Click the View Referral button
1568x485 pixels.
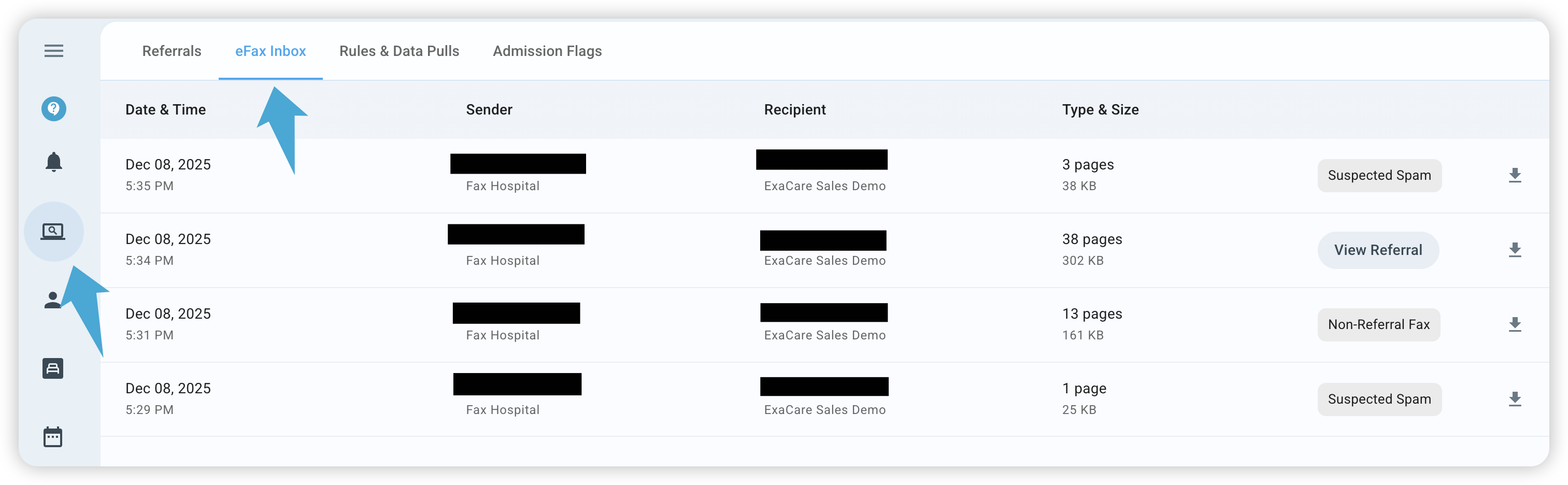point(1378,250)
